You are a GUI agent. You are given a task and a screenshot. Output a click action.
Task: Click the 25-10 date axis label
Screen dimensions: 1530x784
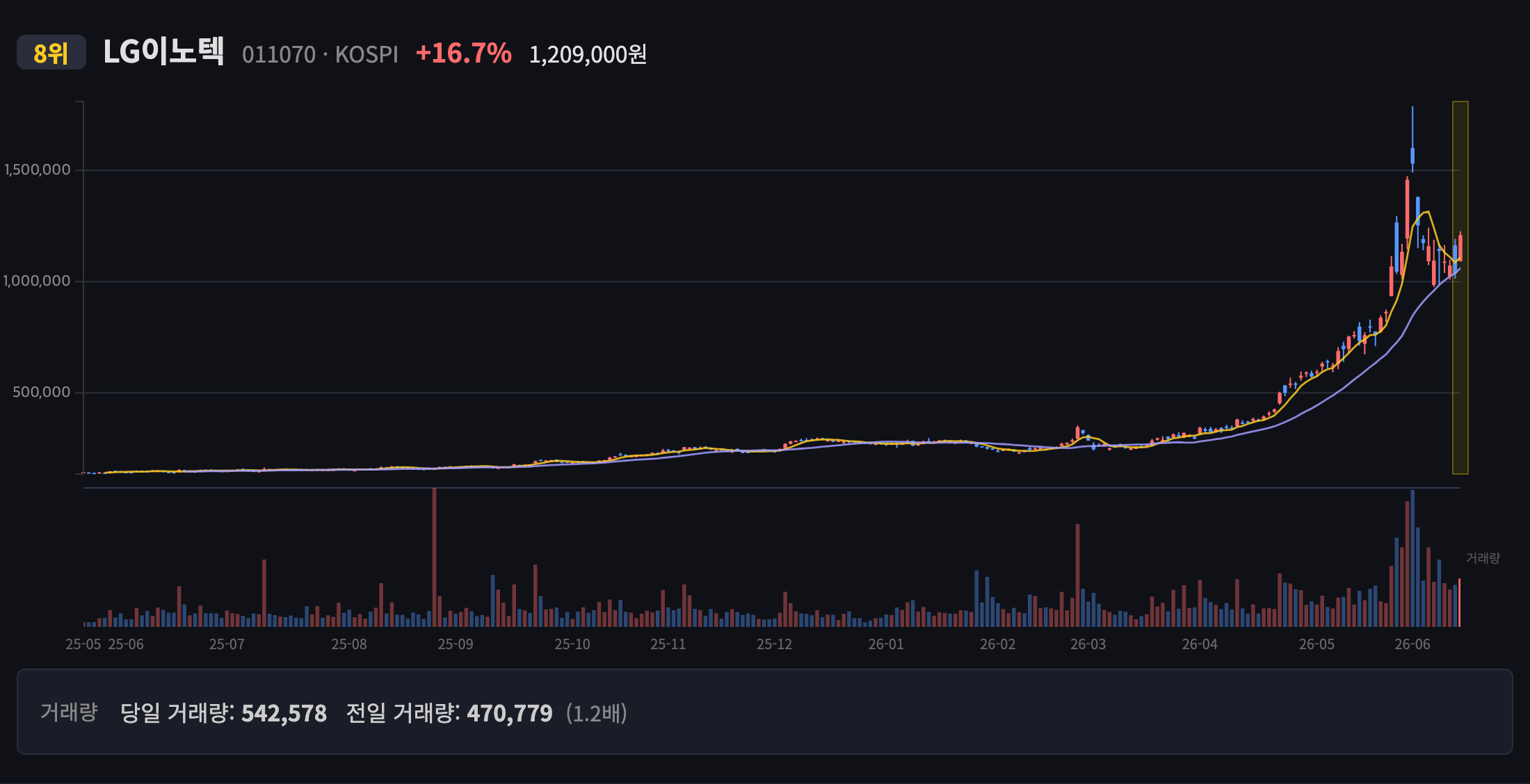coord(572,644)
